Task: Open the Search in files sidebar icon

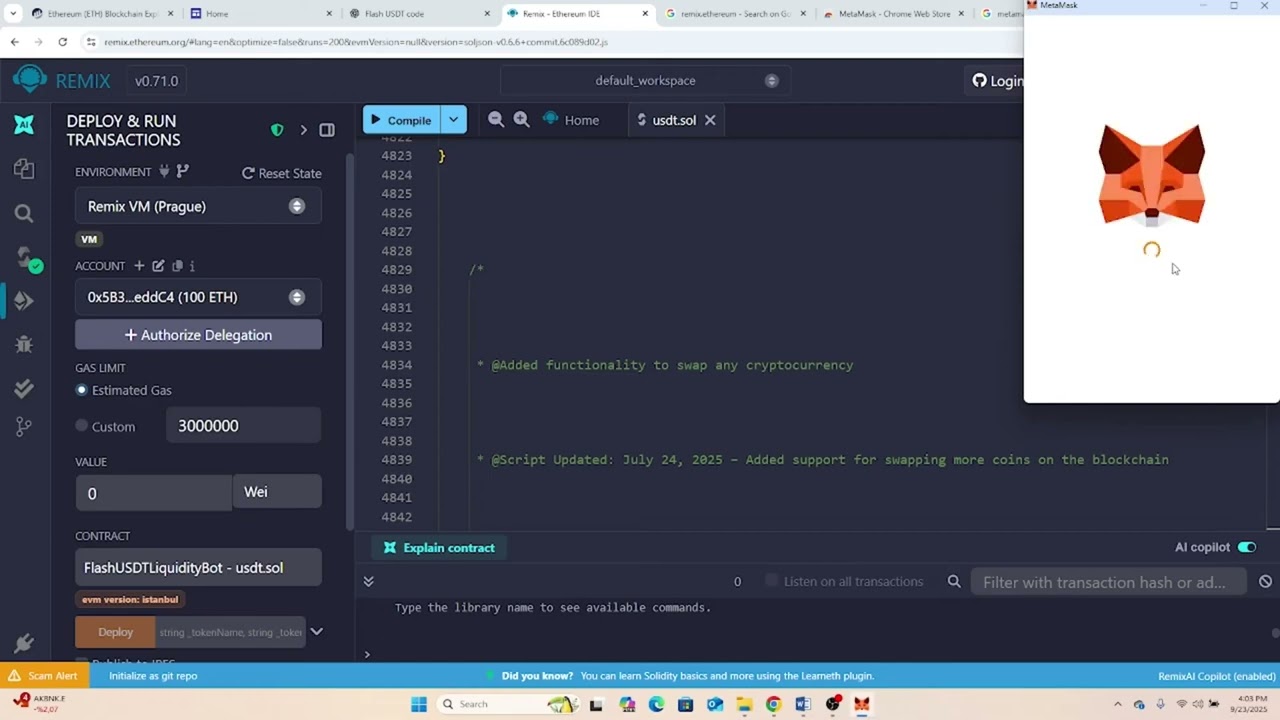Action: tap(24, 213)
